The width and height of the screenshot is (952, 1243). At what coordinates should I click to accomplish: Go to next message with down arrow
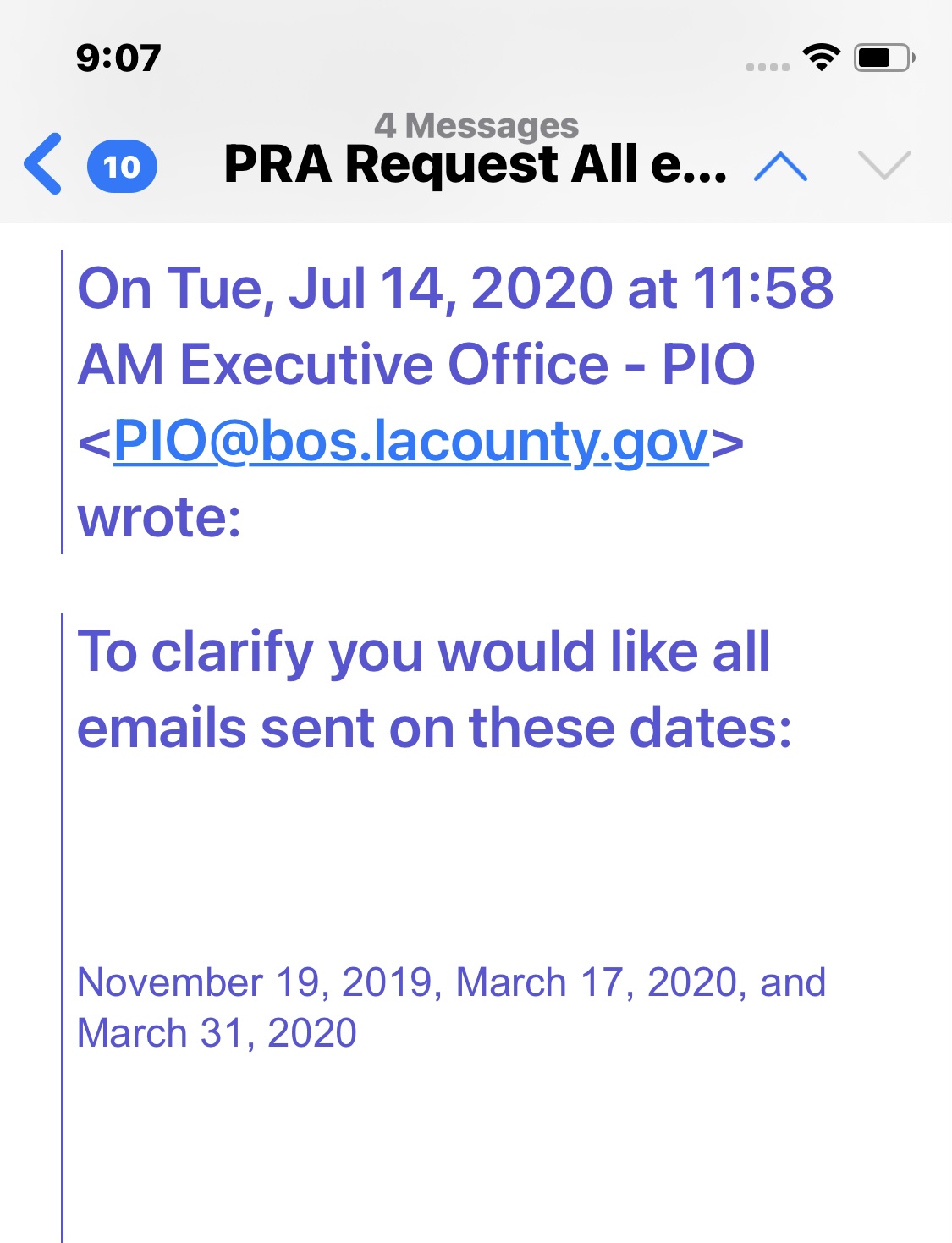point(884,165)
